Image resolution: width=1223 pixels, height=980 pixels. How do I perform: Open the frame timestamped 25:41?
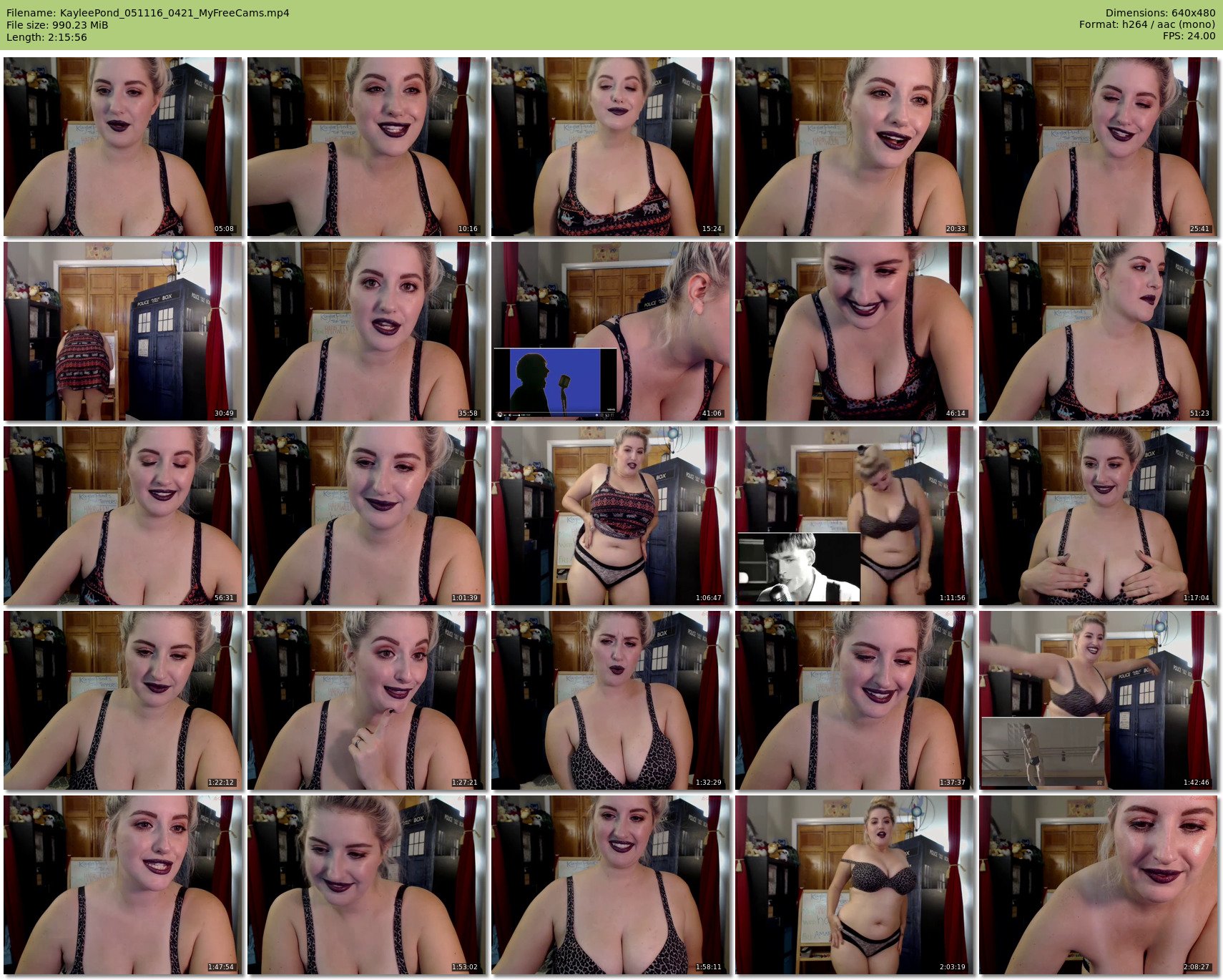click(1099, 147)
